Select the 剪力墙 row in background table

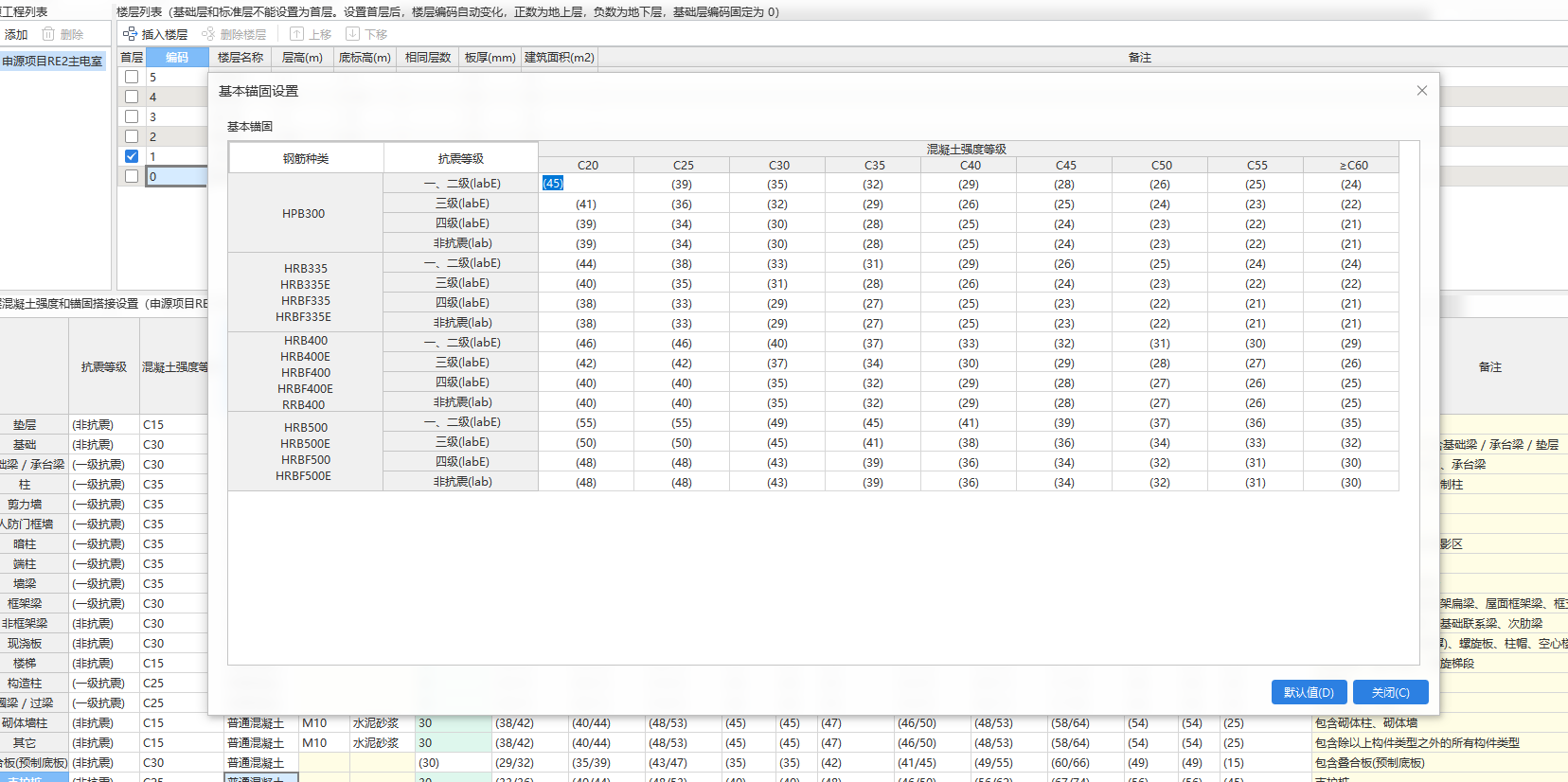click(25, 505)
